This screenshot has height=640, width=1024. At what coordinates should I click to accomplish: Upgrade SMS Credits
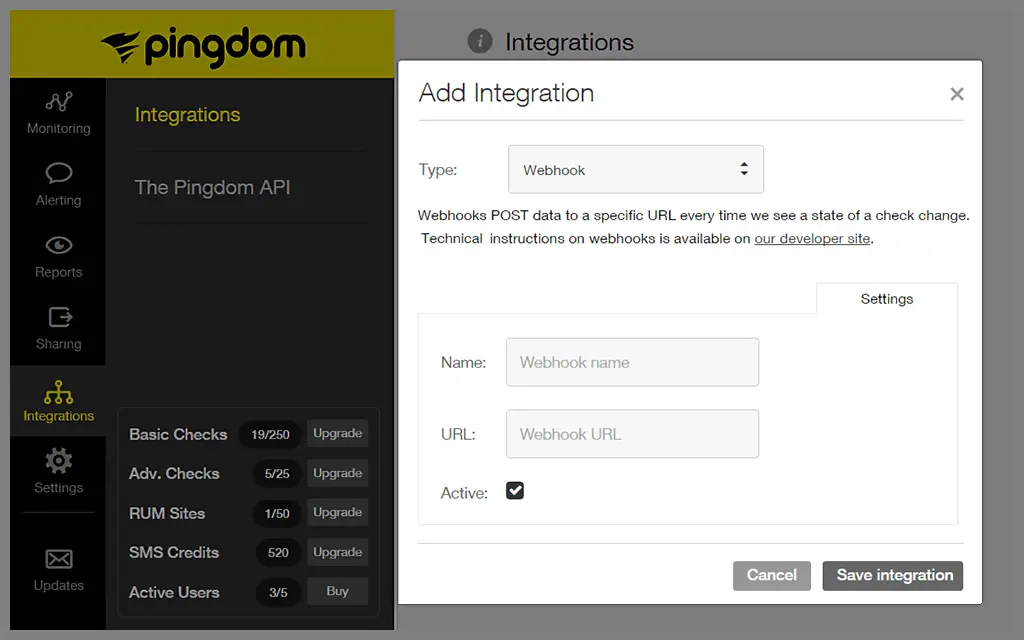click(337, 552)
